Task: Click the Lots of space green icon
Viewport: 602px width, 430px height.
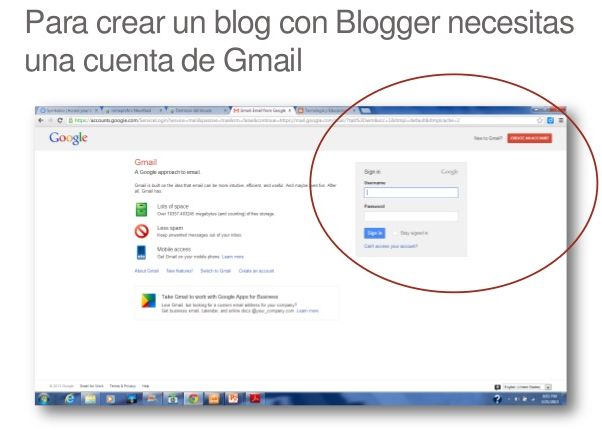Action: (142, 210)
